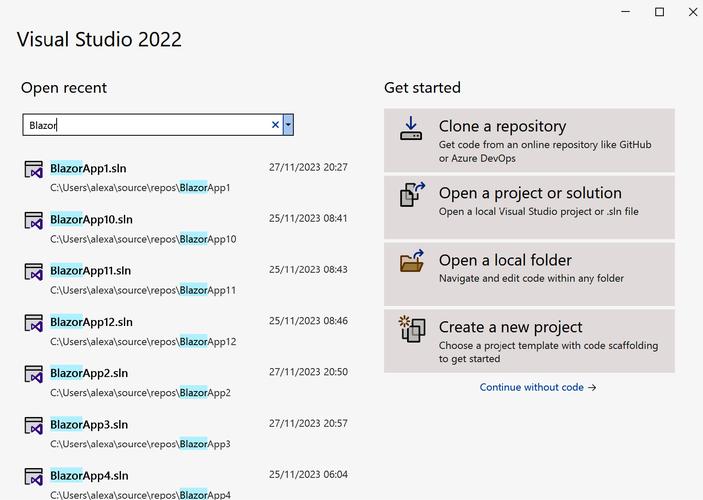703x500 pixels.
Task: Click the BlazorApp4.sln solution icon
Action: coord(34,477)
